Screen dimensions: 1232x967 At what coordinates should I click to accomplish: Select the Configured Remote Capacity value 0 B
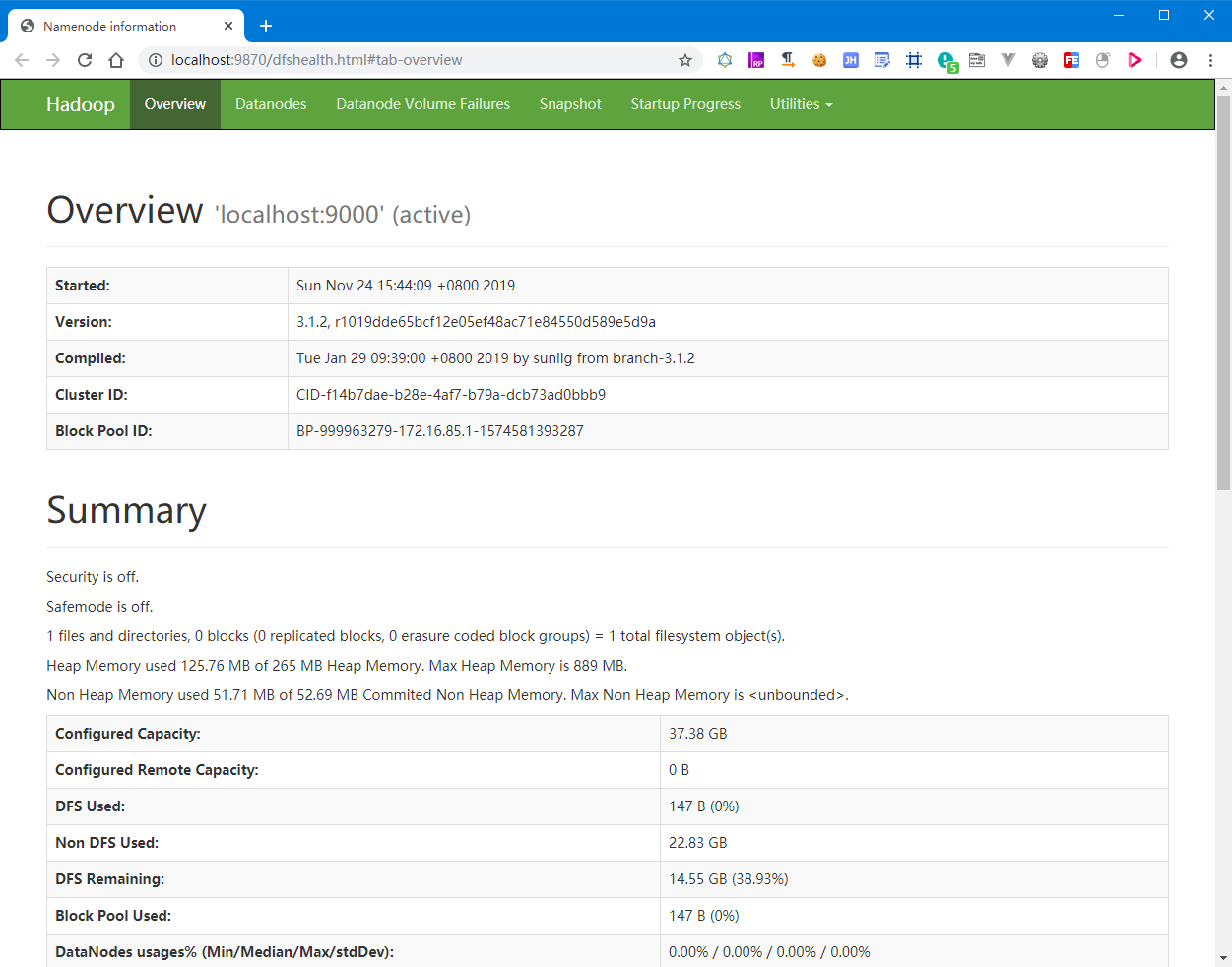[x=679, y=770]
